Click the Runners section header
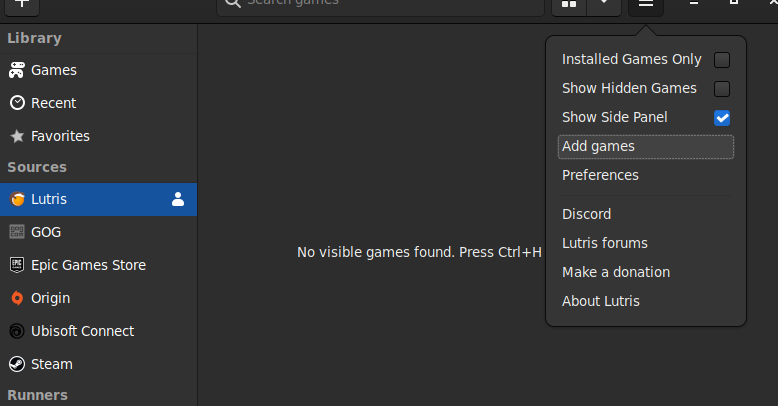 (37, 395)
